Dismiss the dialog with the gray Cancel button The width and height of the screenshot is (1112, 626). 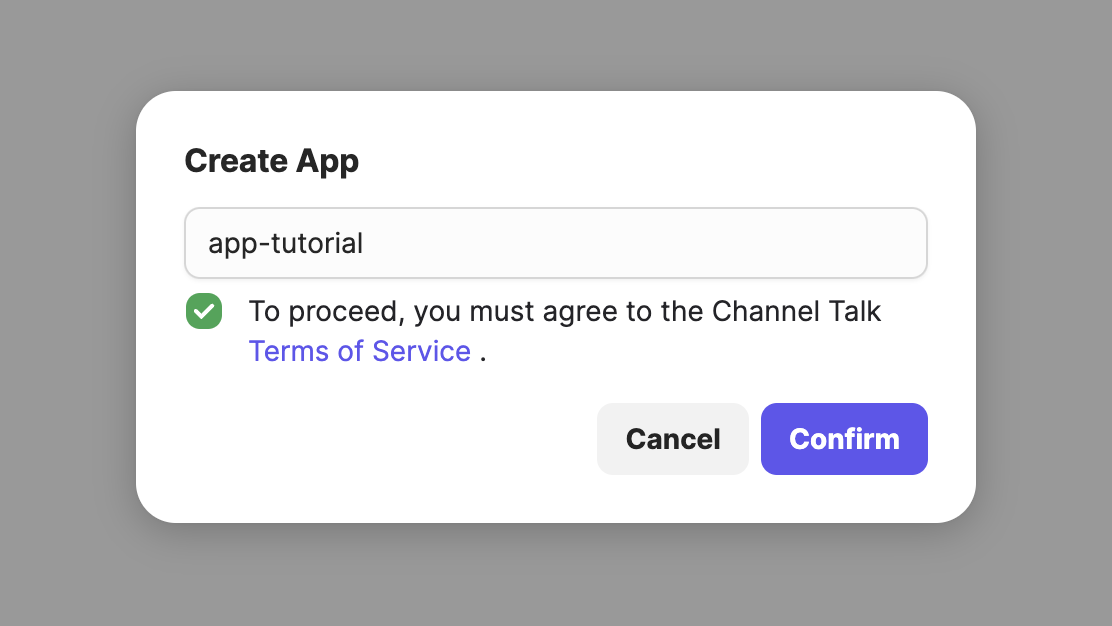coord(673,439)
